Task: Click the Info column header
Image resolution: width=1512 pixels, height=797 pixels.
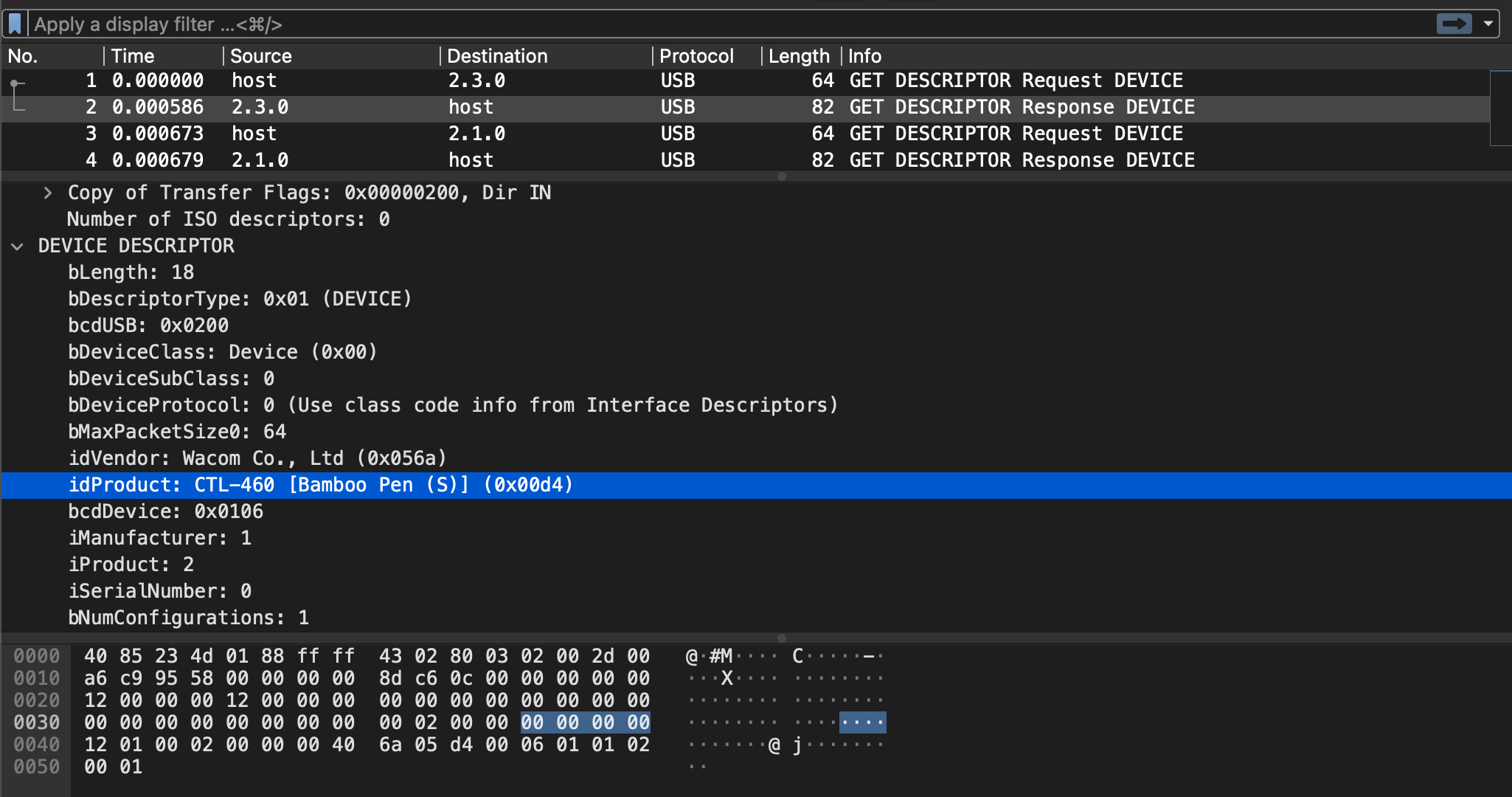Action: (864, 56)
